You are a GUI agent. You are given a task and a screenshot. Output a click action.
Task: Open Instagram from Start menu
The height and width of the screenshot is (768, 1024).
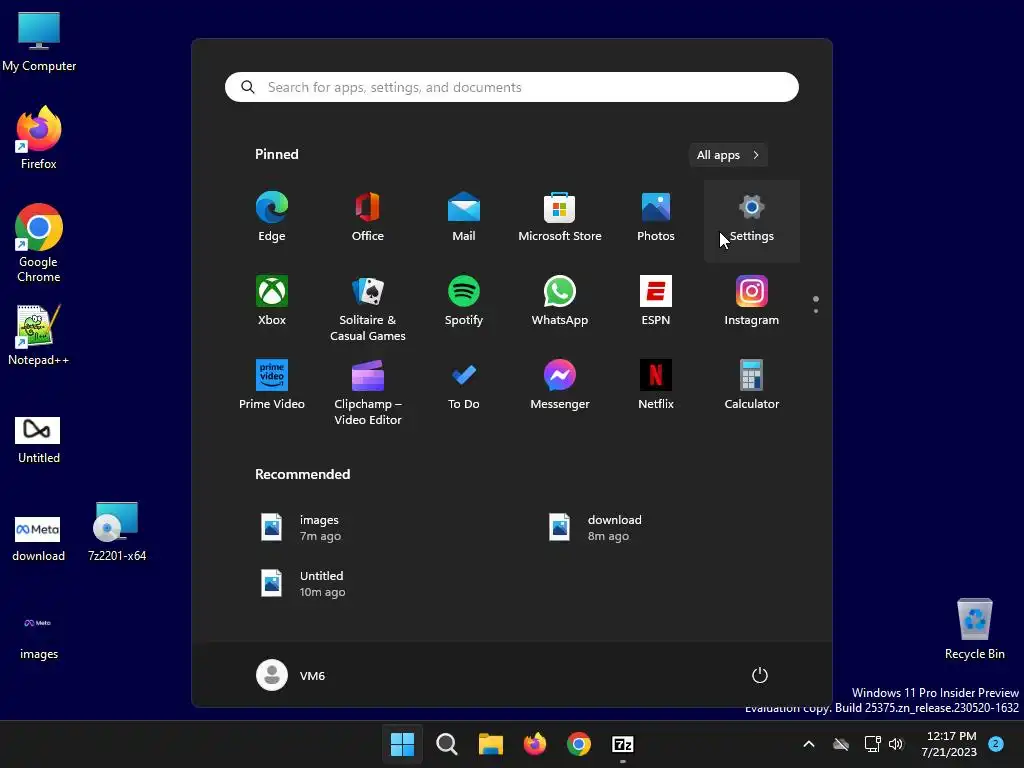(x=752, y=301)
